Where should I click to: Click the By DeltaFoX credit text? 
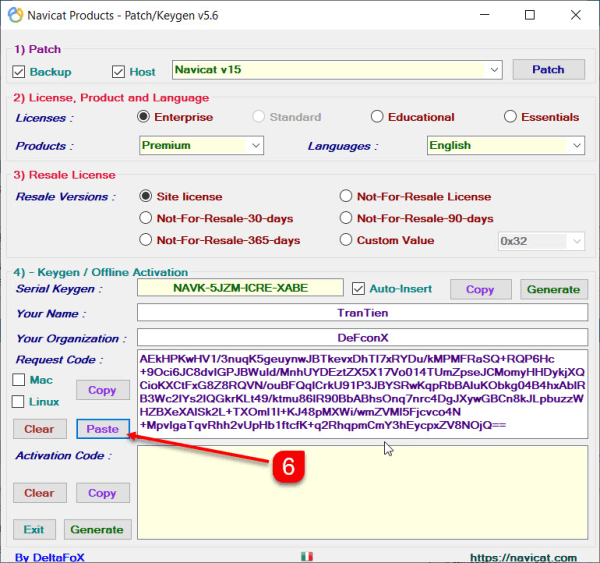click(50, 558)
